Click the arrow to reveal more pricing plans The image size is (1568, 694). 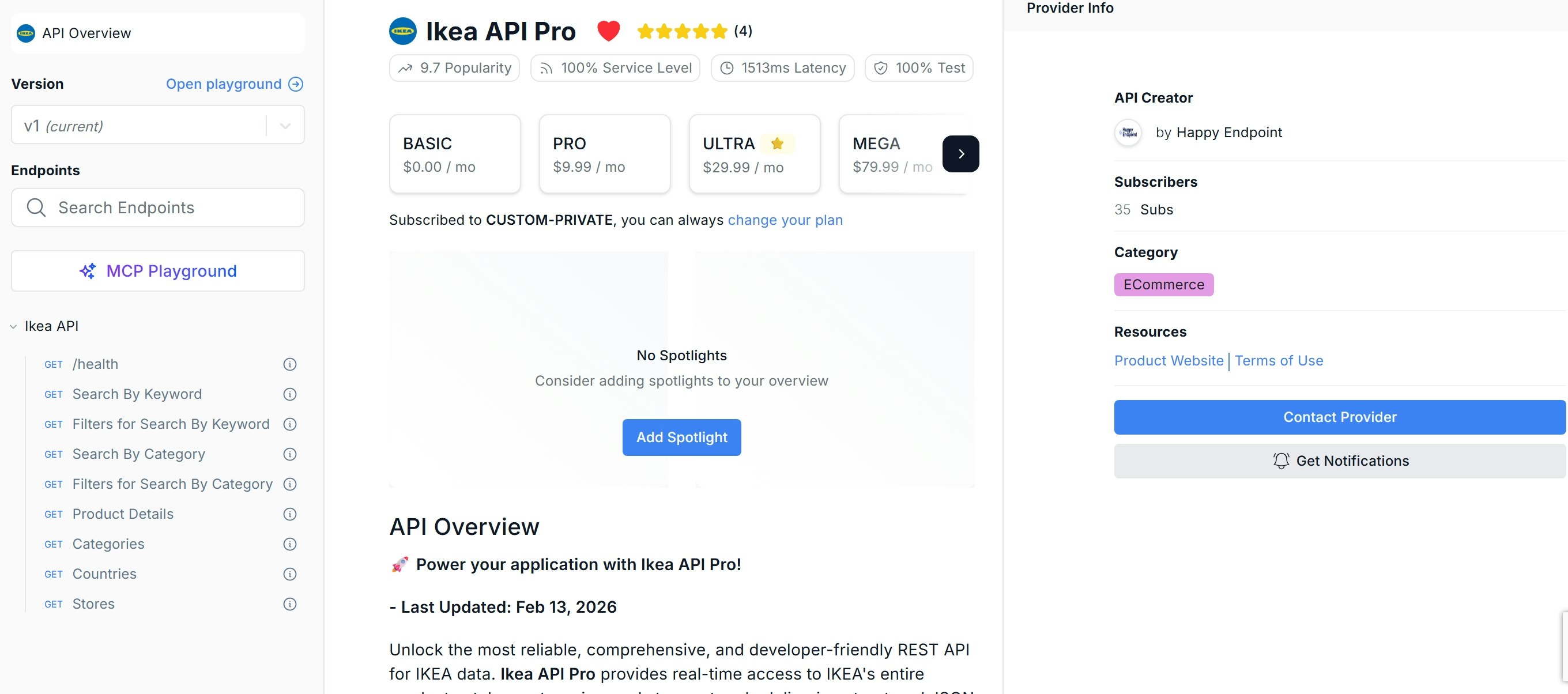pos(960,153)
